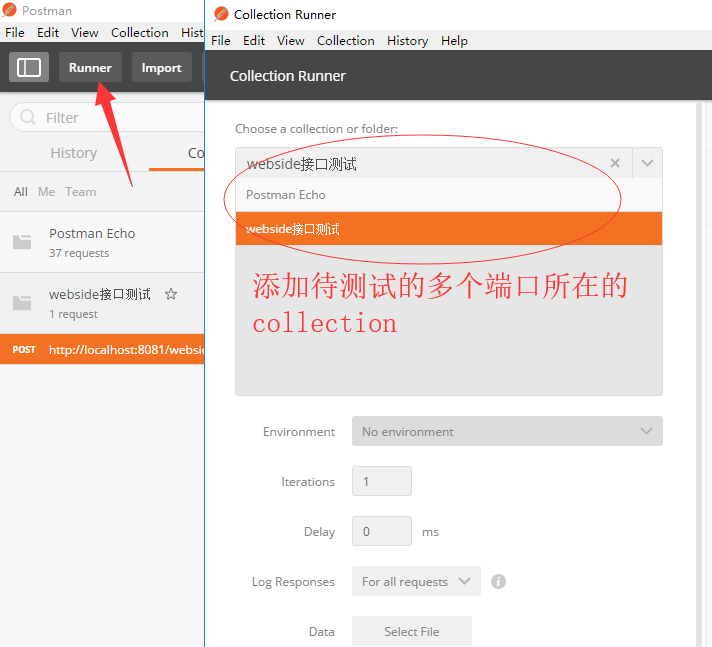Open Log Responses dropdown 'For all requests'

416,581
